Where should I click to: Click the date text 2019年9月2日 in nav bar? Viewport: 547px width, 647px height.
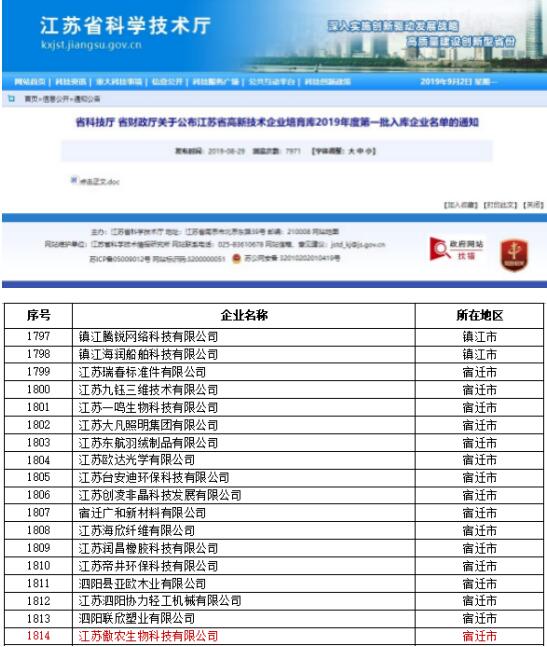point(446,82)
